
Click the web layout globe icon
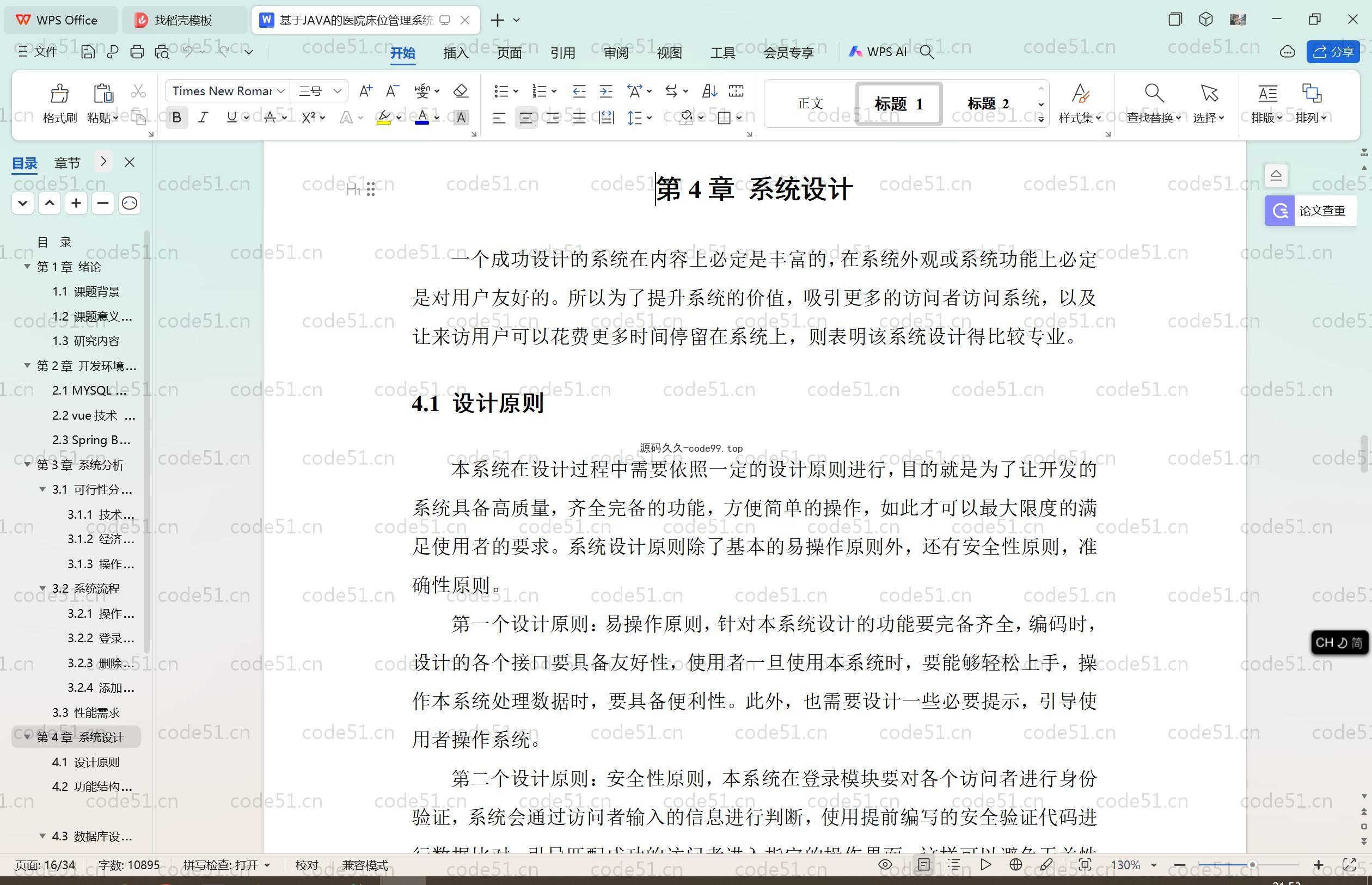[1015, 864]
